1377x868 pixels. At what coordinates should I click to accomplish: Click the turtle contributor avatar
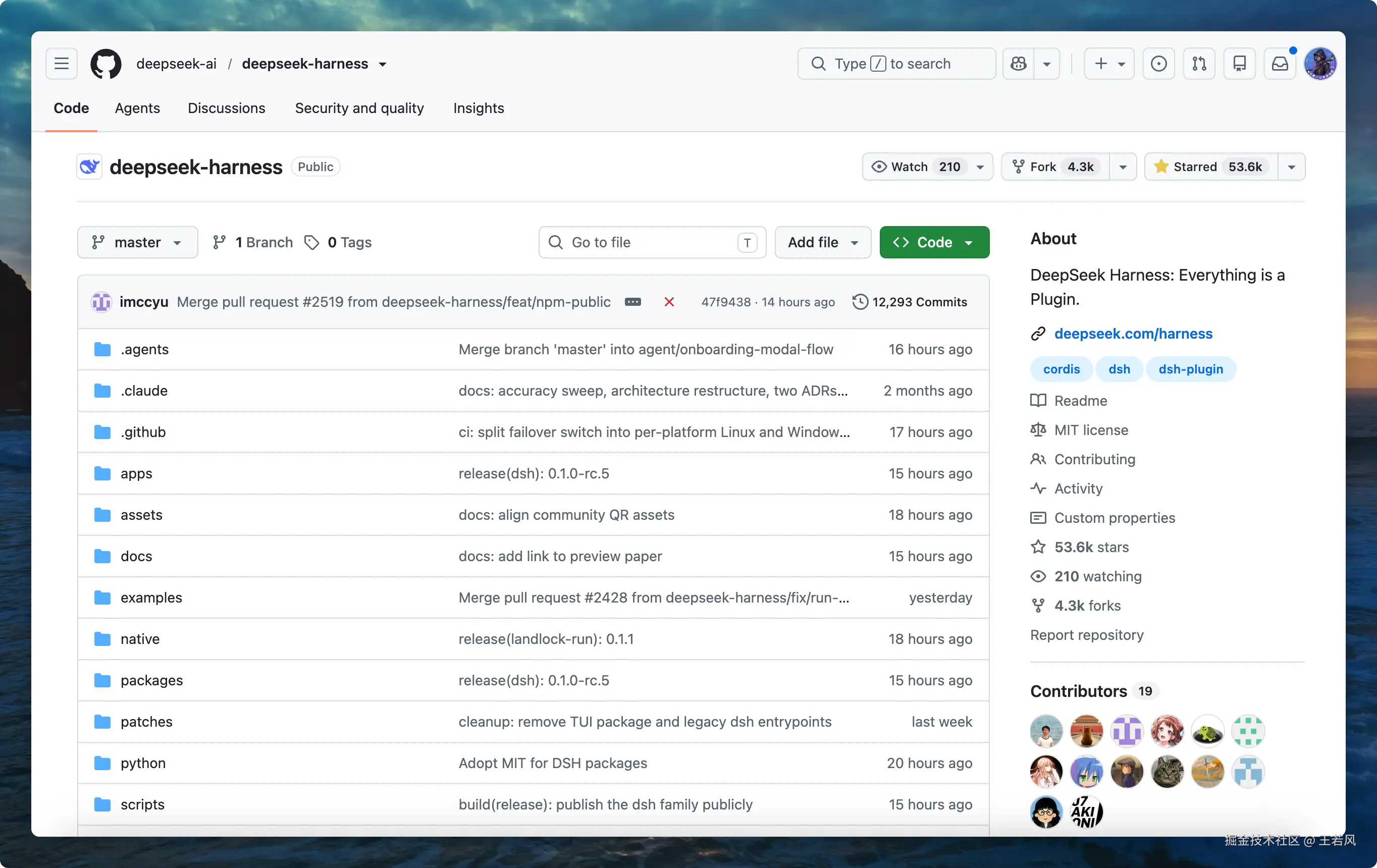(1207, 731)
